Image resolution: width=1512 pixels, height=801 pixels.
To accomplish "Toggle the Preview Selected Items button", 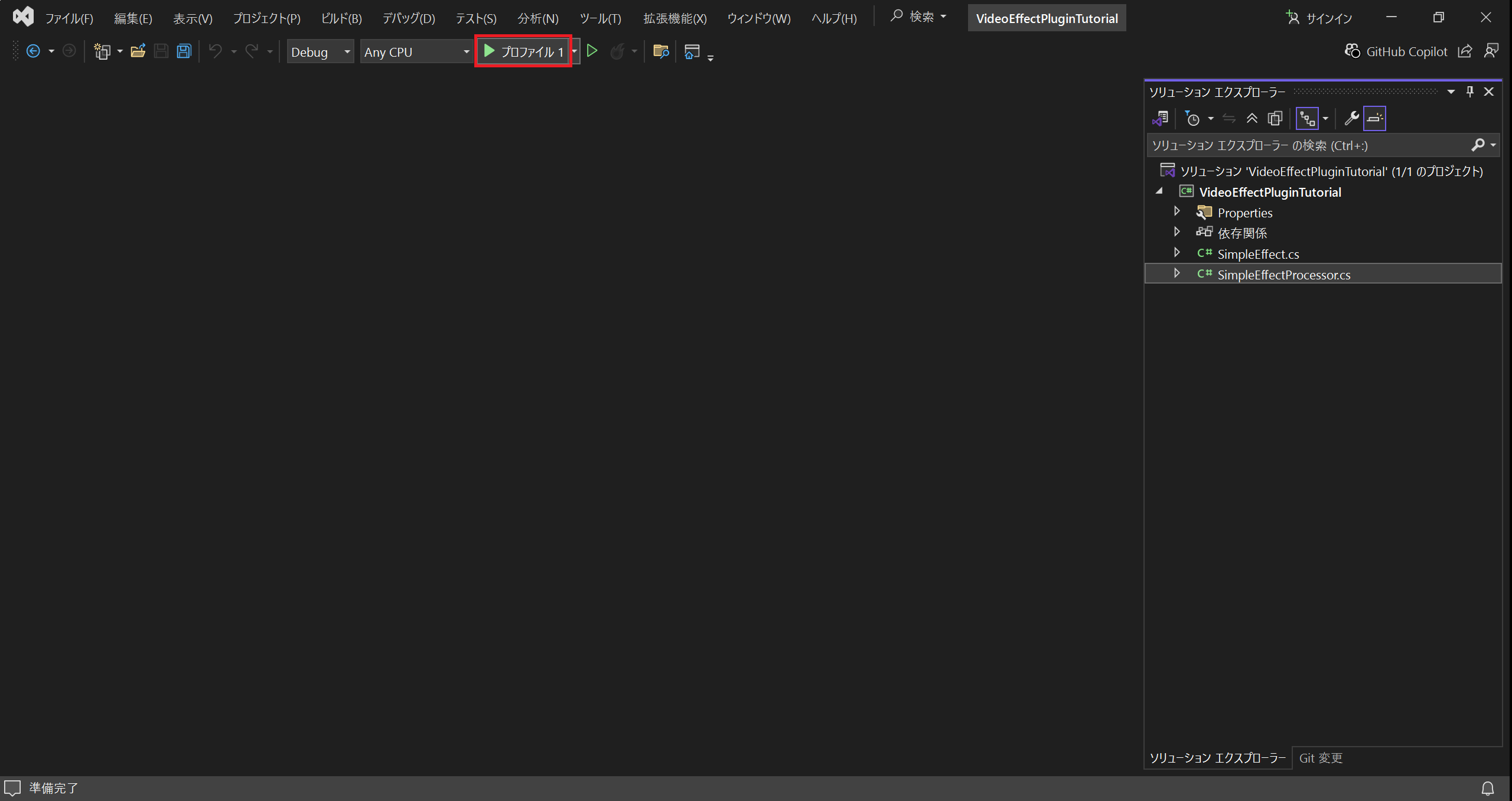I will (1374, 119).
